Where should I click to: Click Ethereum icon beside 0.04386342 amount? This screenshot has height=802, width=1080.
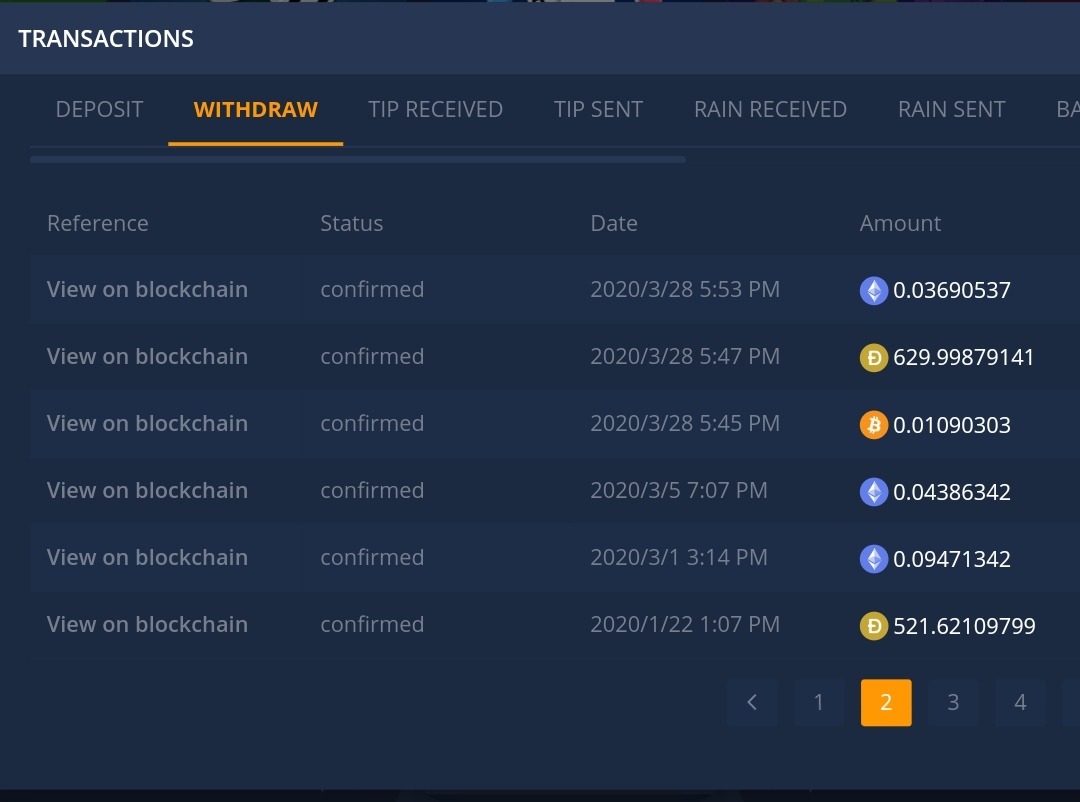(x=874, y=492)
